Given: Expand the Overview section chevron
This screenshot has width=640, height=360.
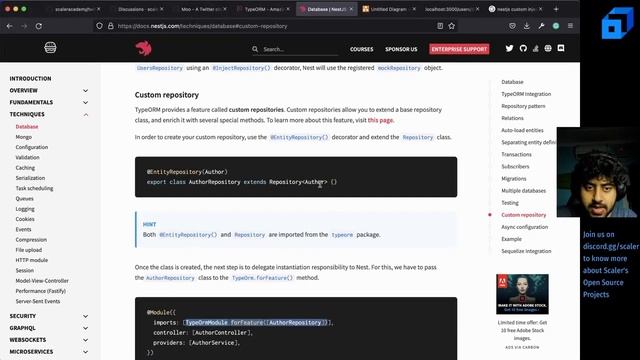Looking at the screenshot, I should coord(85,91).
